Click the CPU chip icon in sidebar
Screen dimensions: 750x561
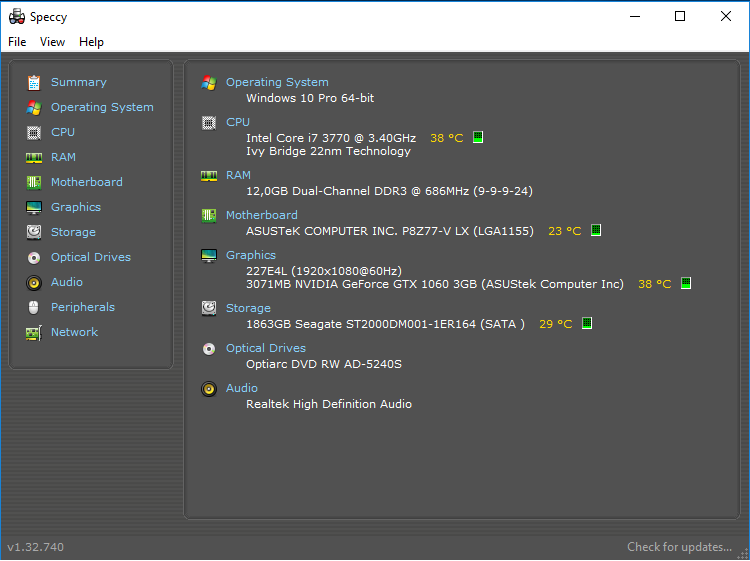pyautogui.click(x=34, y=132)
